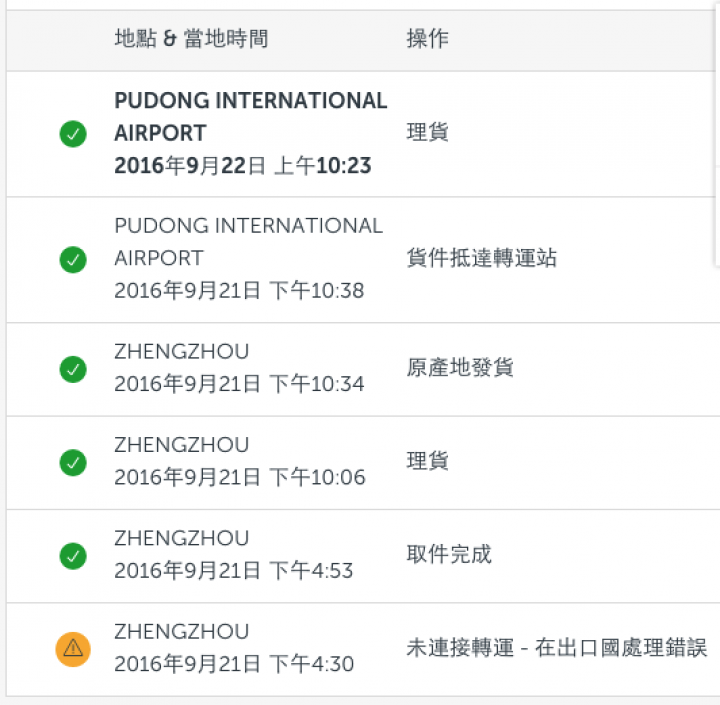
Task: Click green check icon for 上午10:23 entry
Action: [73, 134]
